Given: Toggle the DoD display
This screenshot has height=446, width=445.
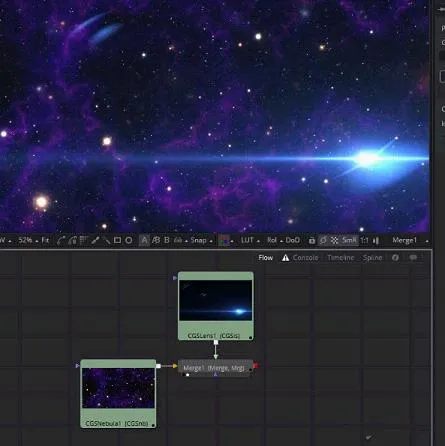Looking at the screenshot, I should coord(293,240).
